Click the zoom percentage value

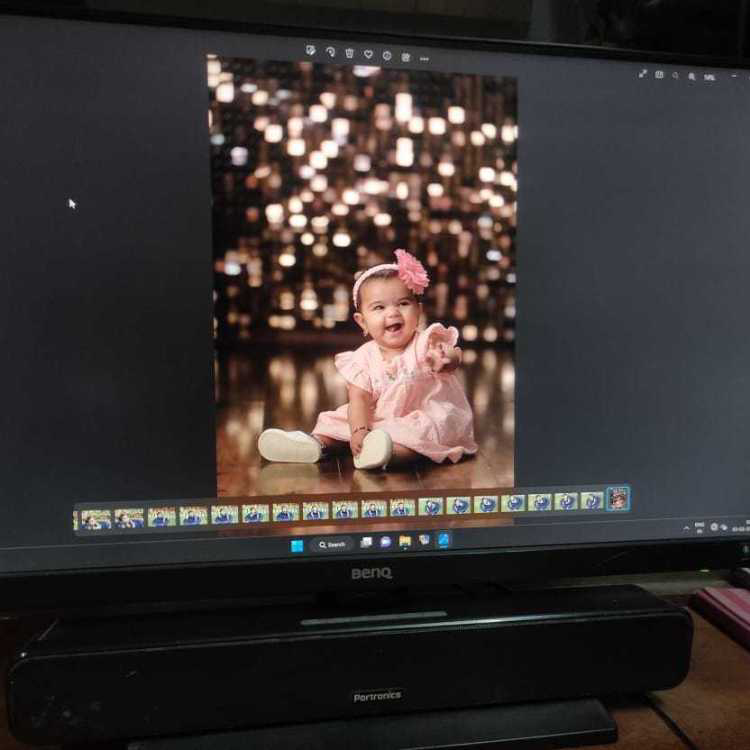pos(710,77)
